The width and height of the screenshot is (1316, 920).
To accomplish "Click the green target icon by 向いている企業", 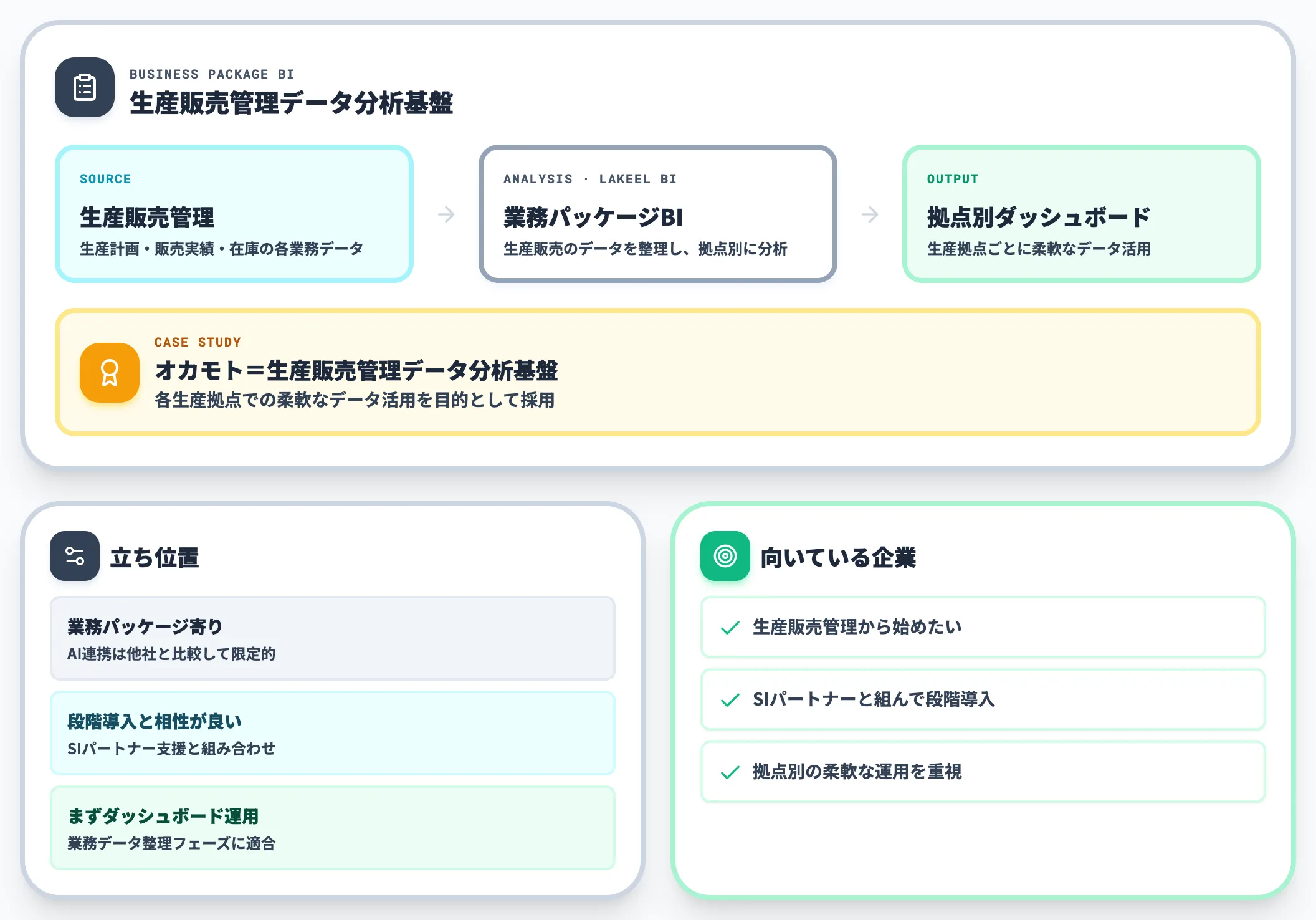I will 725,556.
